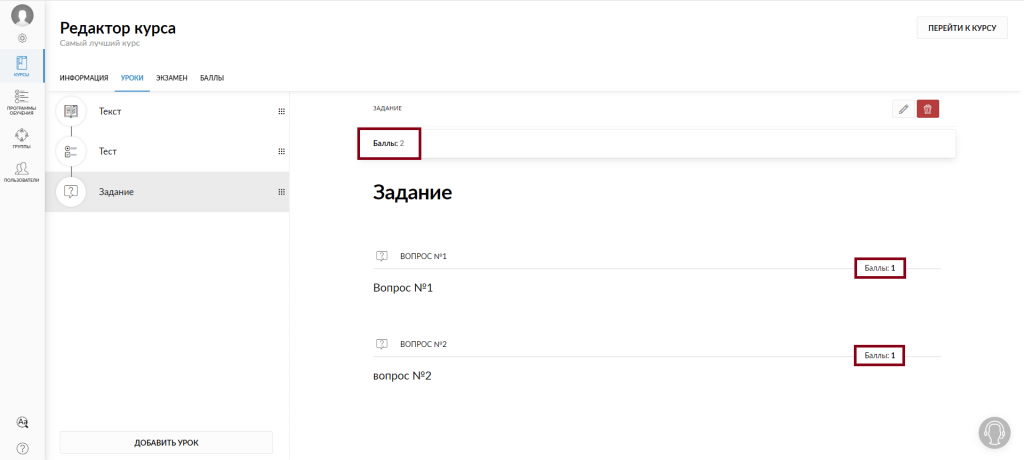Switch to the Уроки tab
The width and height of the screenshot is (1024, 460).
pos(132,78)
